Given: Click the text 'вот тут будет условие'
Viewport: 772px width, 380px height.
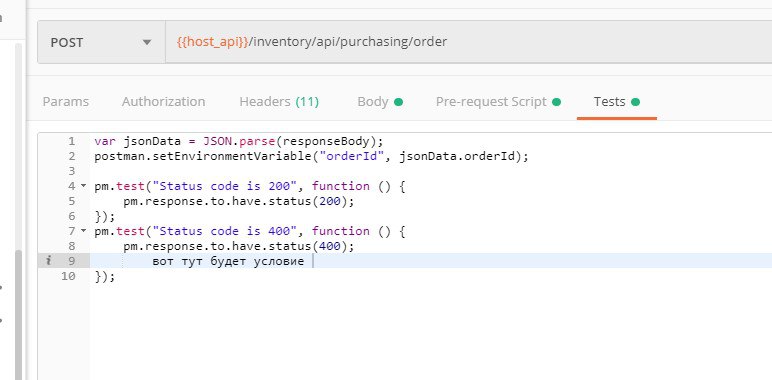Looking at the screenshot, I should coord(228,261).
